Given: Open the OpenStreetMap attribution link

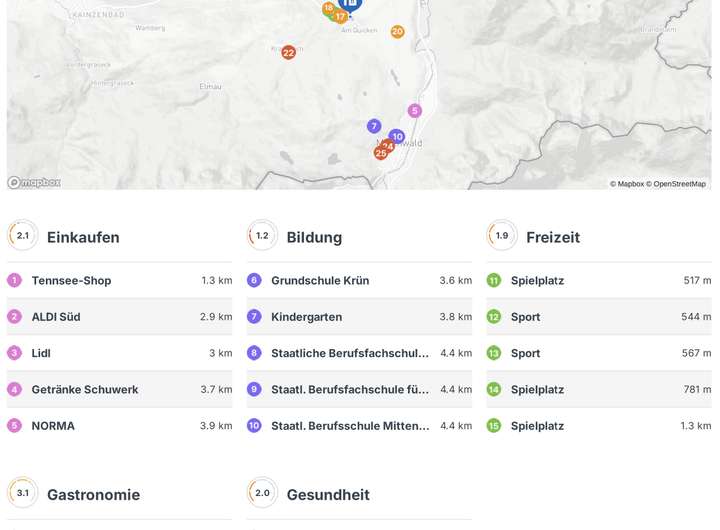Looking at the screenshot, I should click(x=680, y=184).
